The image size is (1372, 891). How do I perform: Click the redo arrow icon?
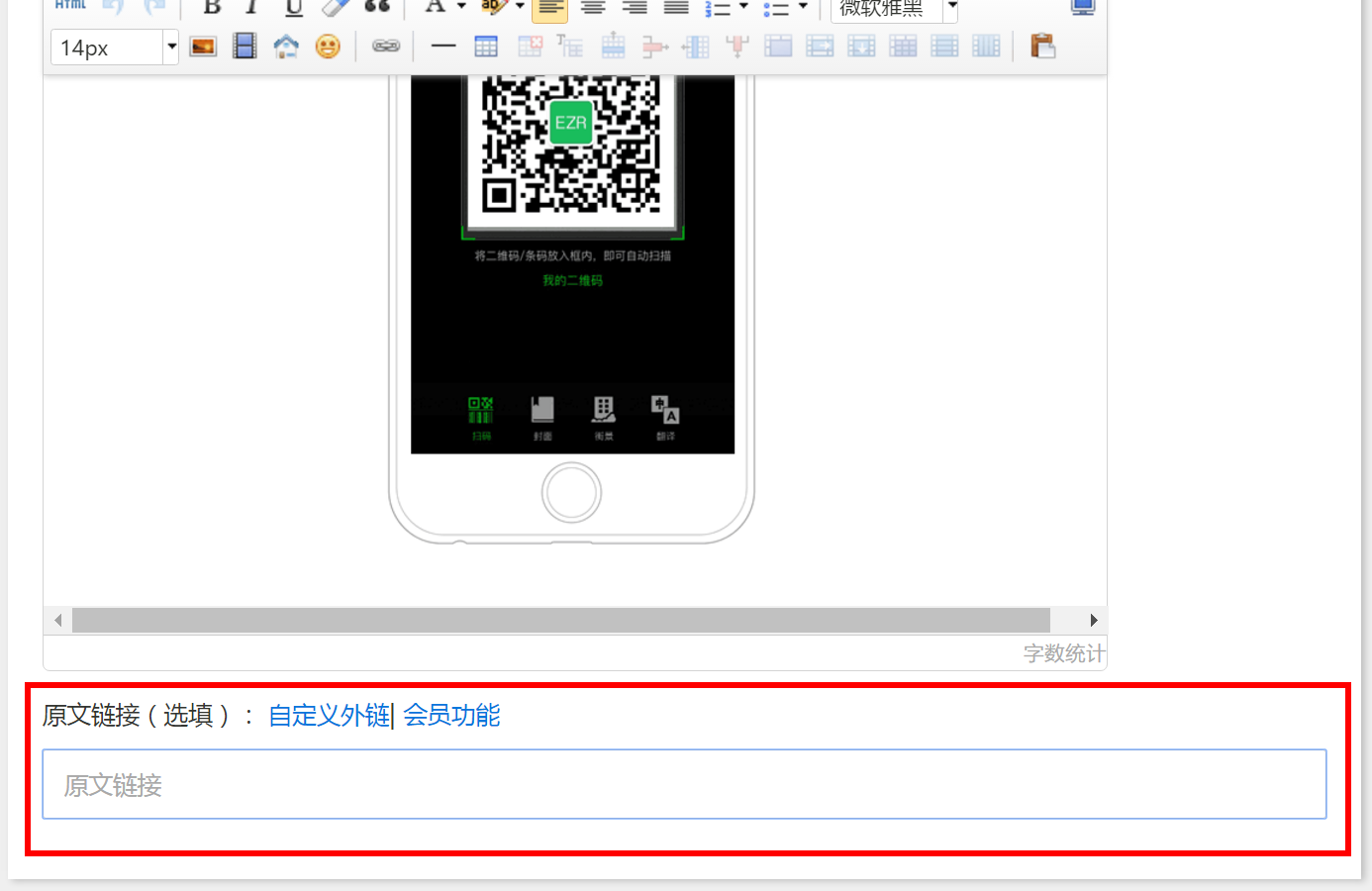[154, 6]
